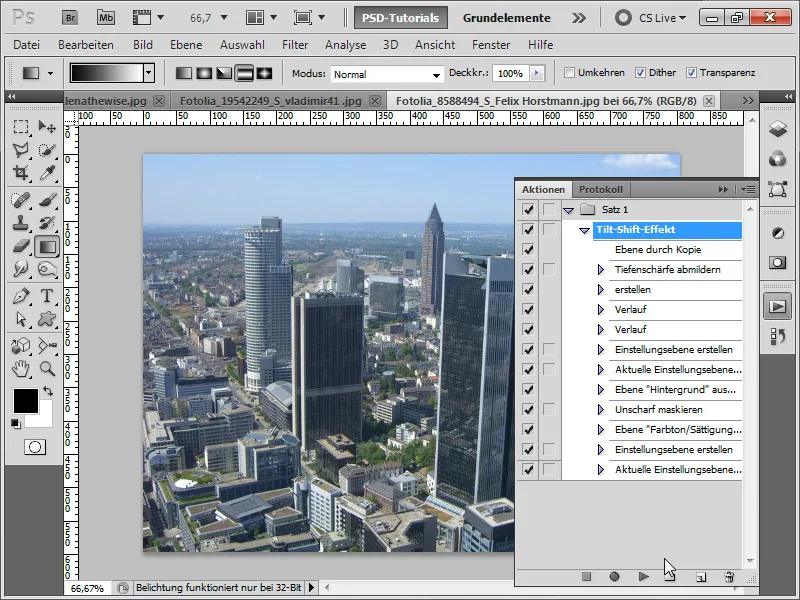Select the Eraser tool
The height and width of the screenshot is (600, 800).
[21, 246]
